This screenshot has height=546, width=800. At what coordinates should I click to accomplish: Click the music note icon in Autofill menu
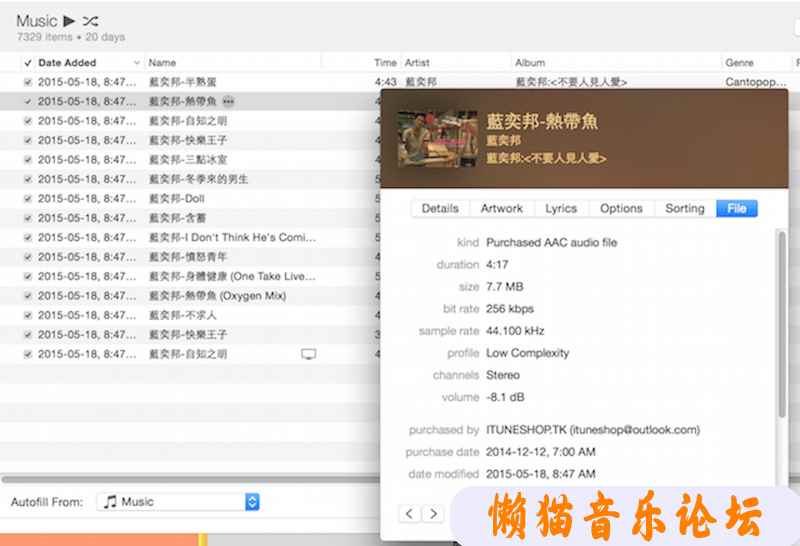tap(110, 502)
